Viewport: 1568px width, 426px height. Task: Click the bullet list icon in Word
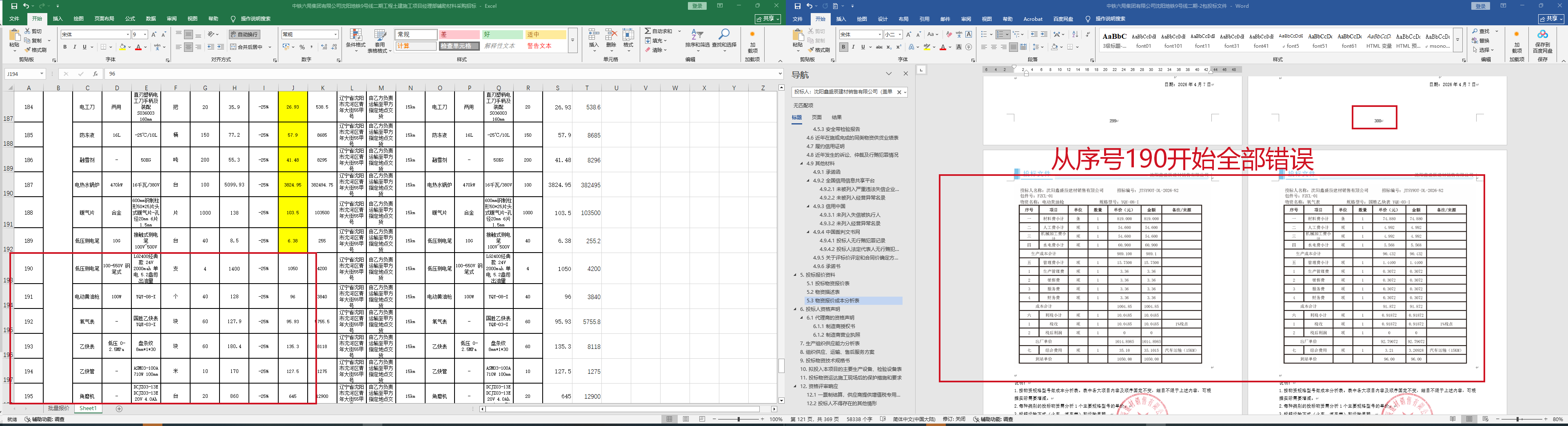pyautogui.click(x=984, y=35)
